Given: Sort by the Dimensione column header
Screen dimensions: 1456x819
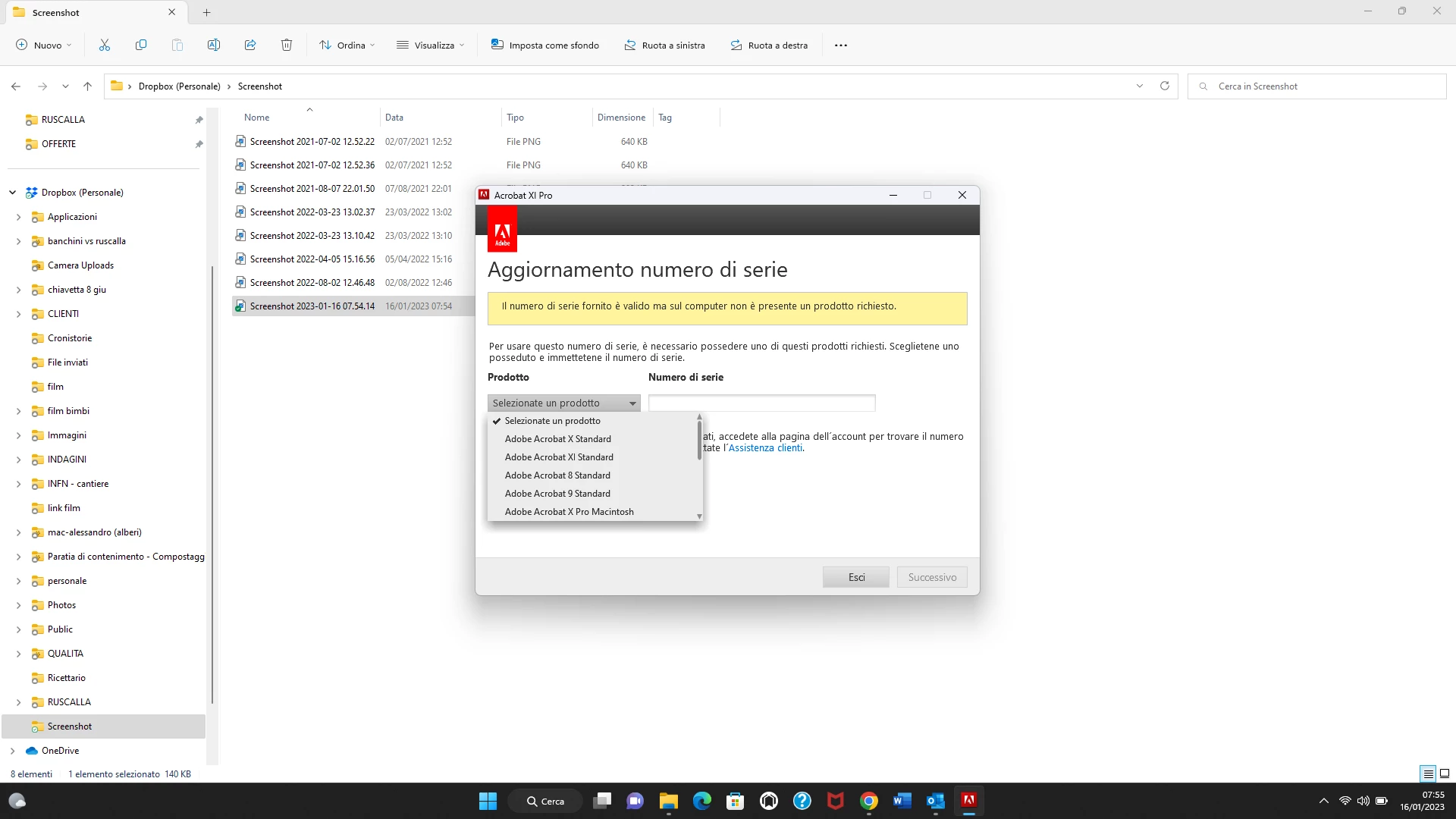Looking at the screenshot, I should pyautogui.click(x=621, y=118).
